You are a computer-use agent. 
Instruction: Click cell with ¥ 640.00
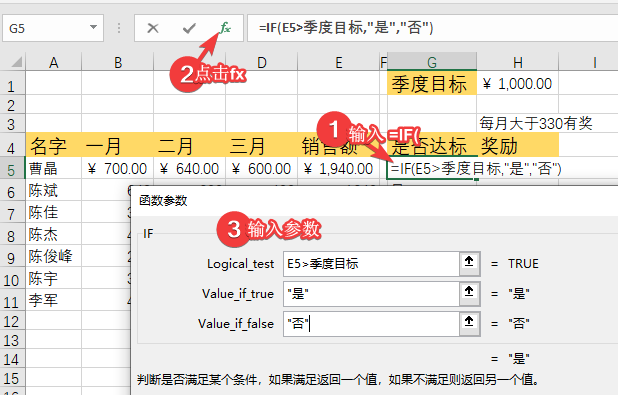point(190,169)
